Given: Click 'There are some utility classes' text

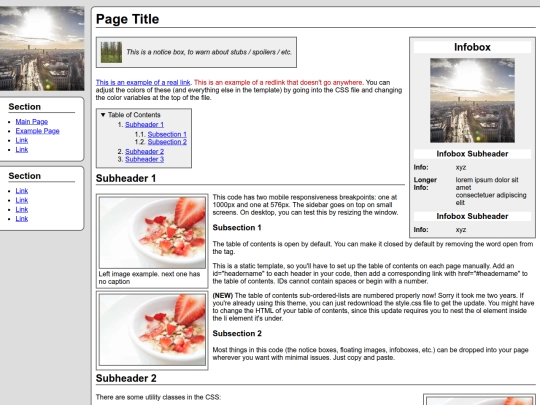Looking at the screenshot, I should 158,397.
